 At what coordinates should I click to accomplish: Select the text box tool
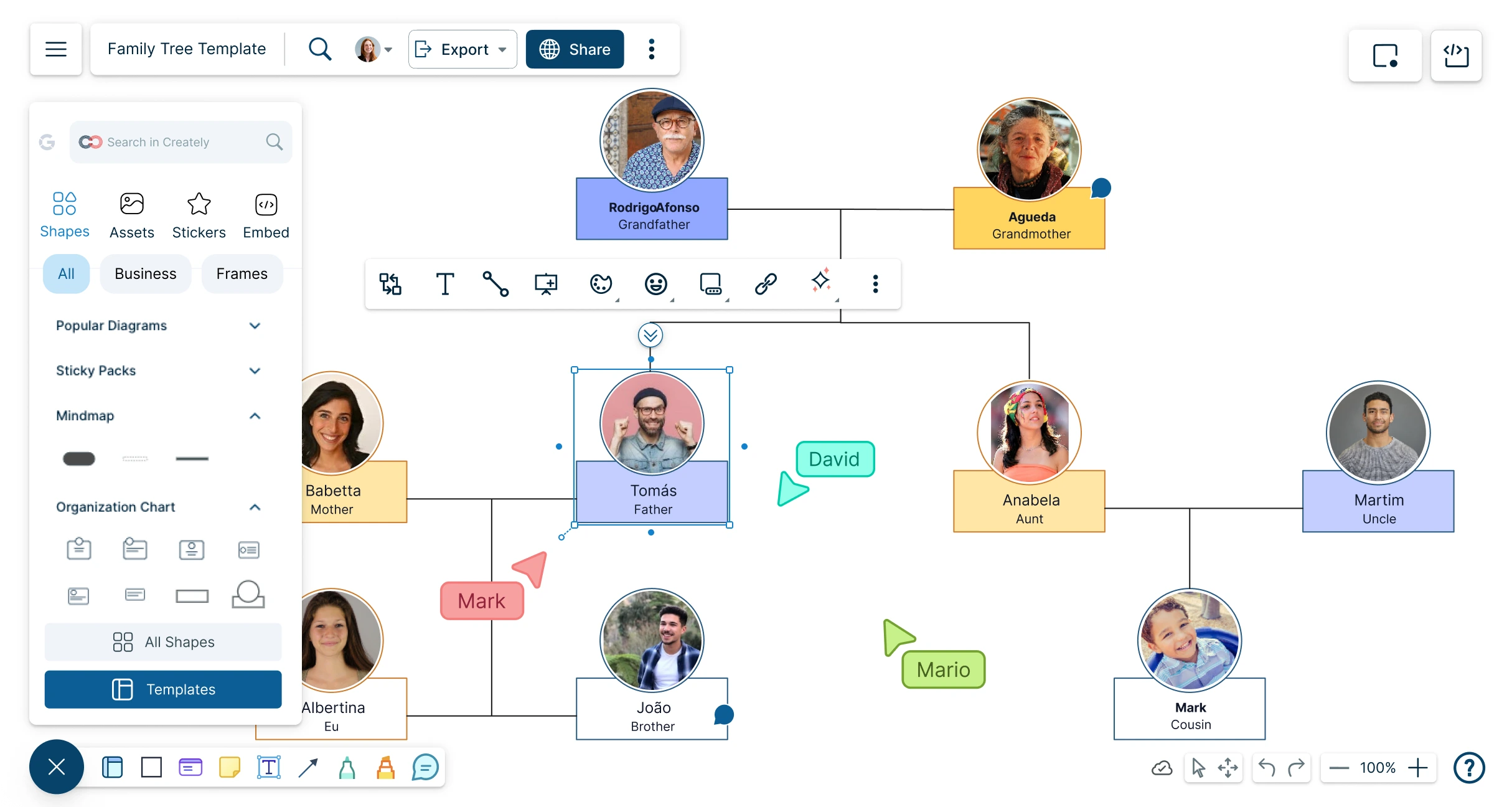tap(269, 767)
